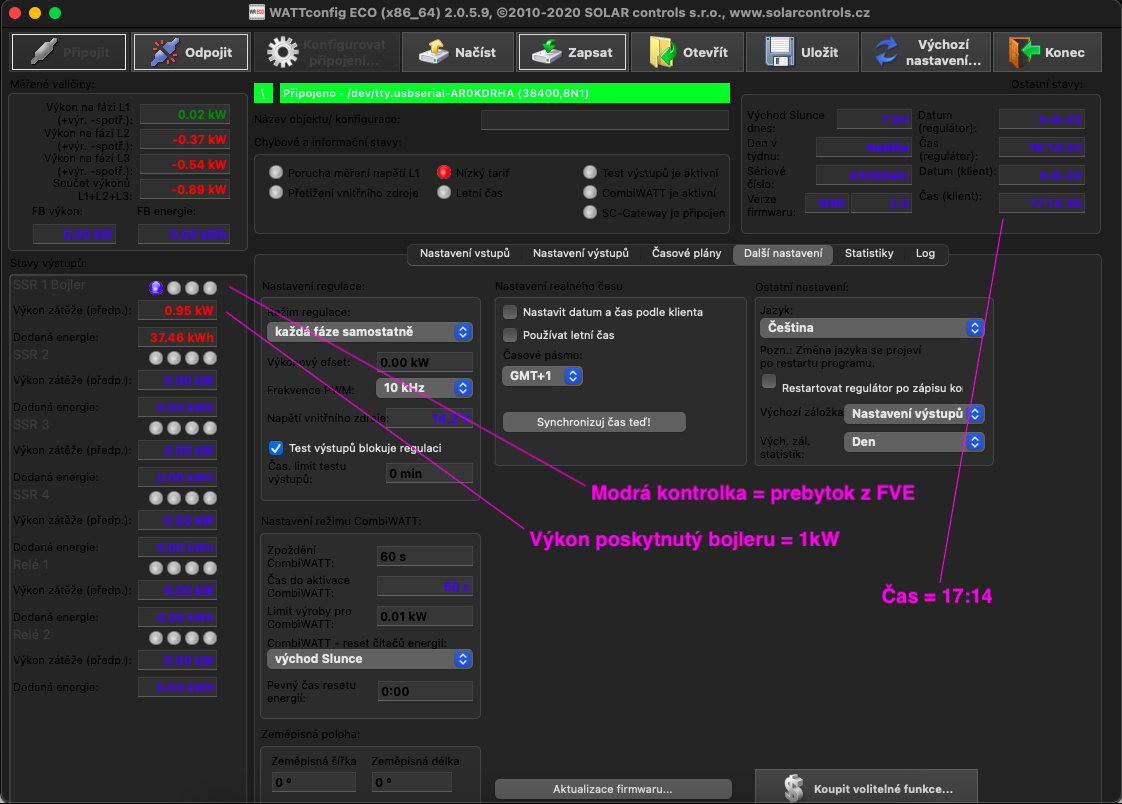The image size is (1122, 804).
Task: Click the Sériové číslo value field
Action: [x=863, y=175]
